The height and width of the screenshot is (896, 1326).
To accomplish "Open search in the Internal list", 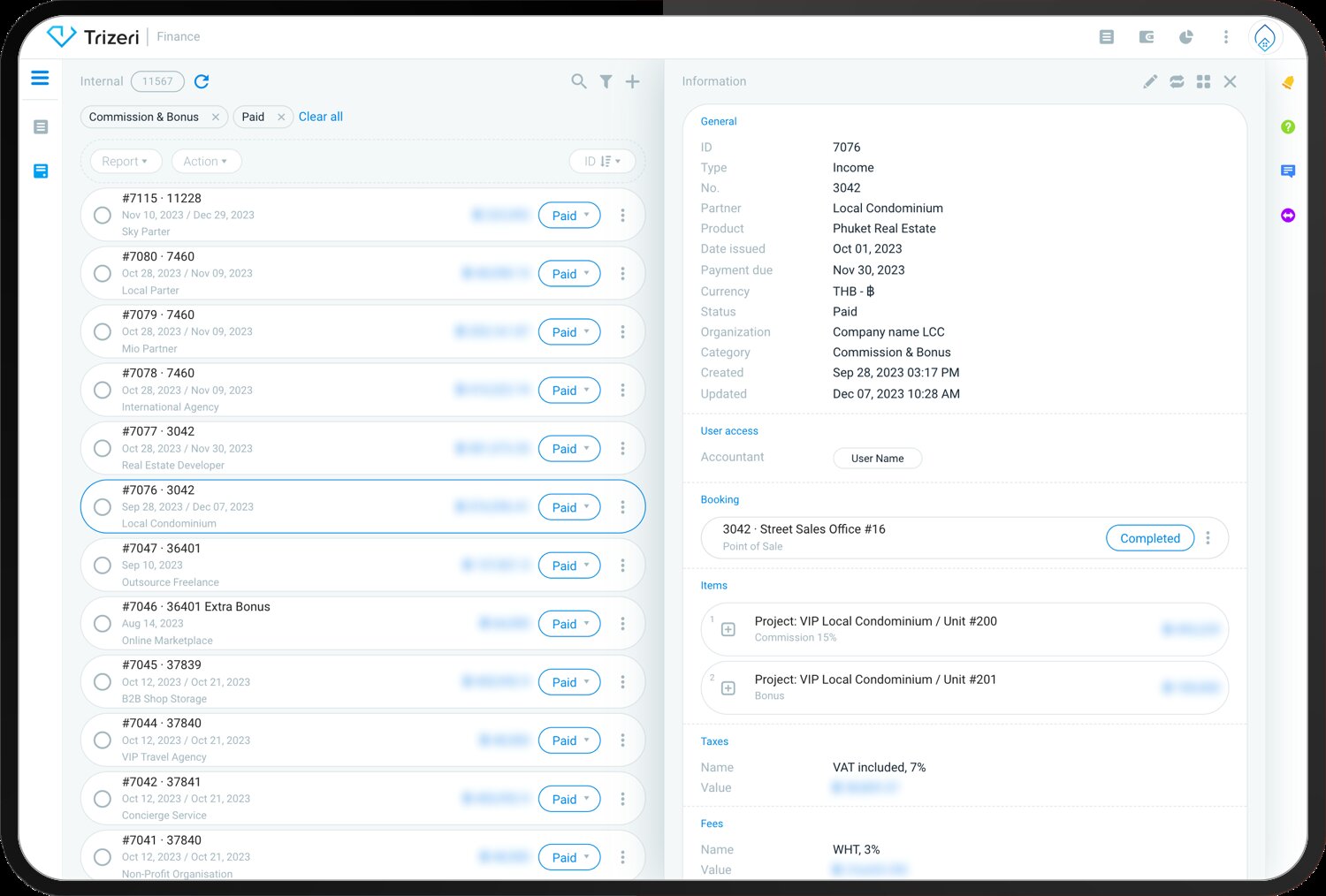I will [579, 81].
